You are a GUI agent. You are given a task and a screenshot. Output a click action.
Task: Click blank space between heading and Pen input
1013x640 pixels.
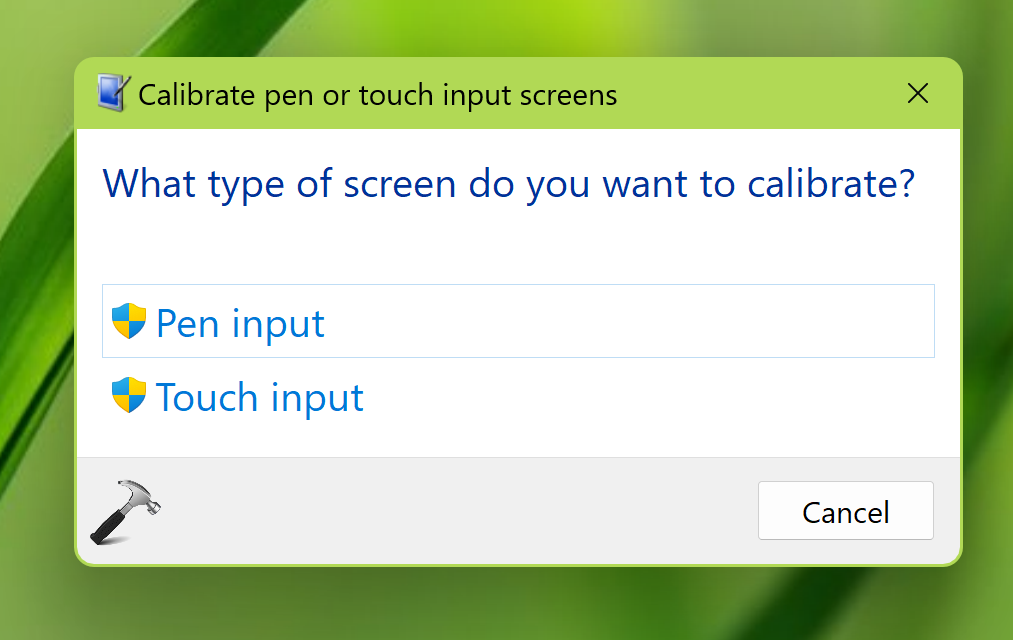[x=500, y=246]
